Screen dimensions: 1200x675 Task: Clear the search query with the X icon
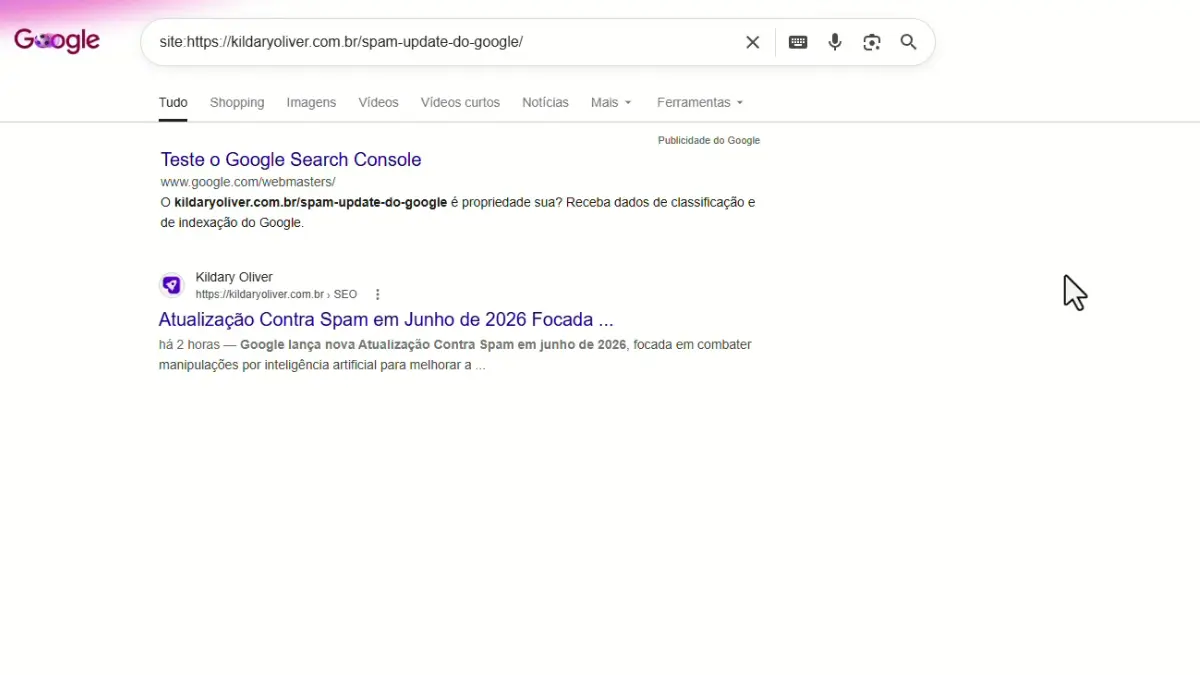752,42
